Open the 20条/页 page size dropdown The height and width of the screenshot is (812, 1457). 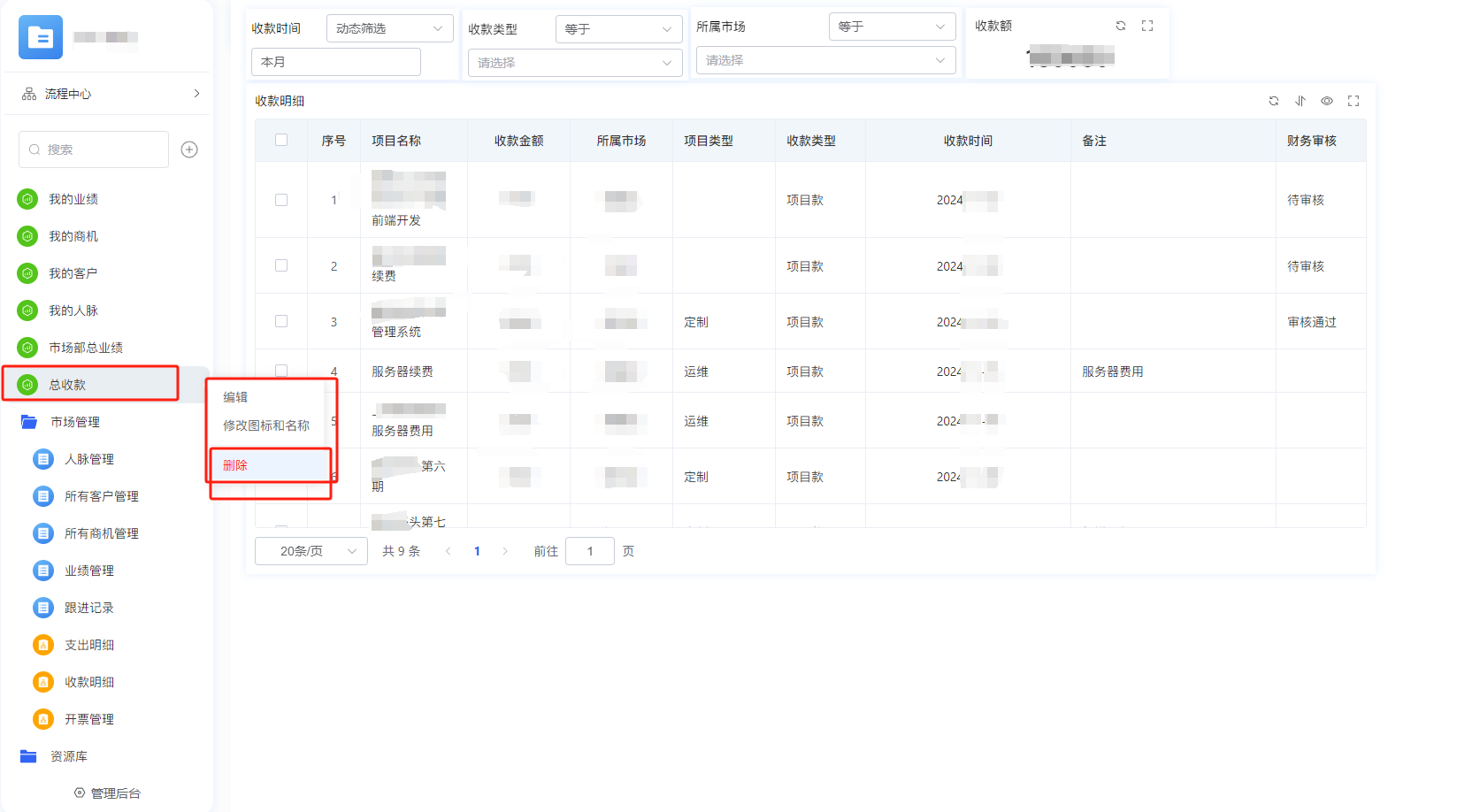tap(311, 551)
